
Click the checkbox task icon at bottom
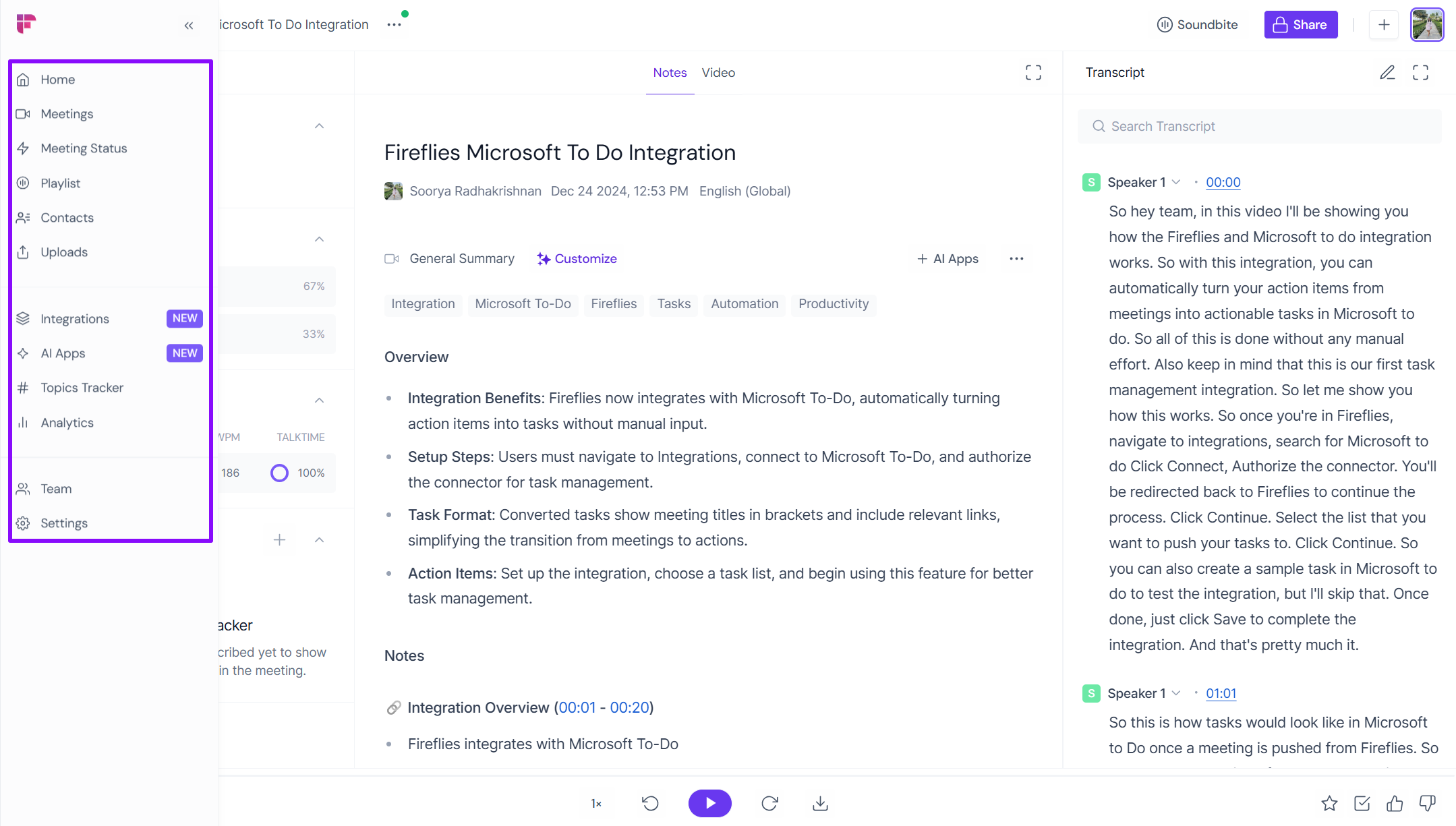(1362, 804)
